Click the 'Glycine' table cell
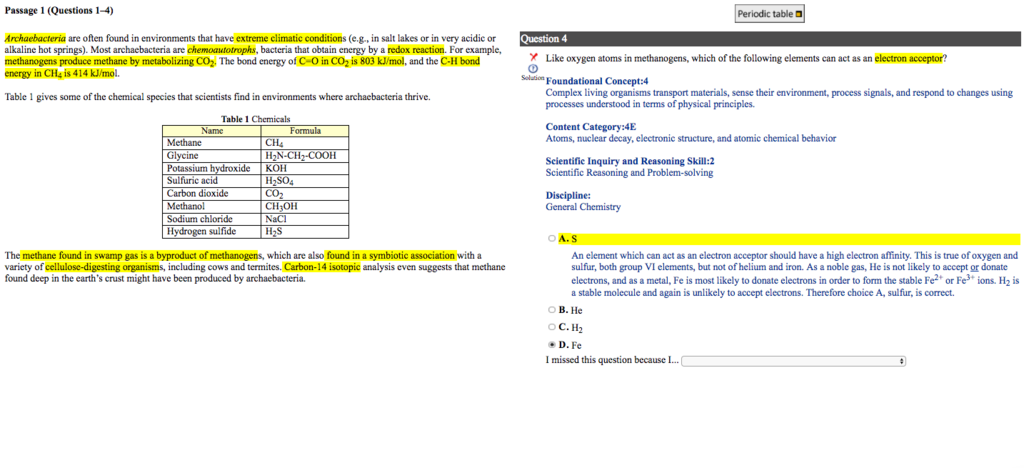Screen dimensions: 1024x468 pyautogui.click(x=212, y=155)
